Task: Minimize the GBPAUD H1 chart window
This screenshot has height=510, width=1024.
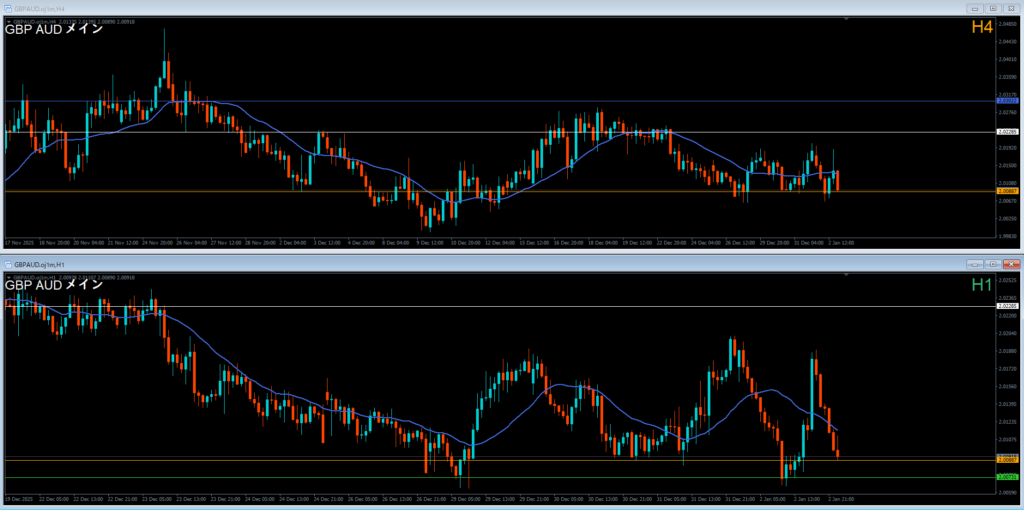Action: click(973, 264)
